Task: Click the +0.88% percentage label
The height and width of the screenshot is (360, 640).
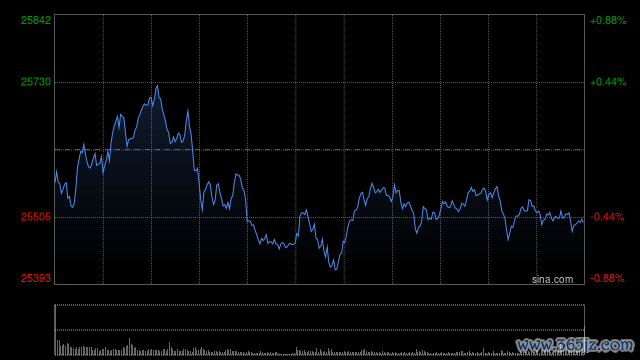Action: 608,20
